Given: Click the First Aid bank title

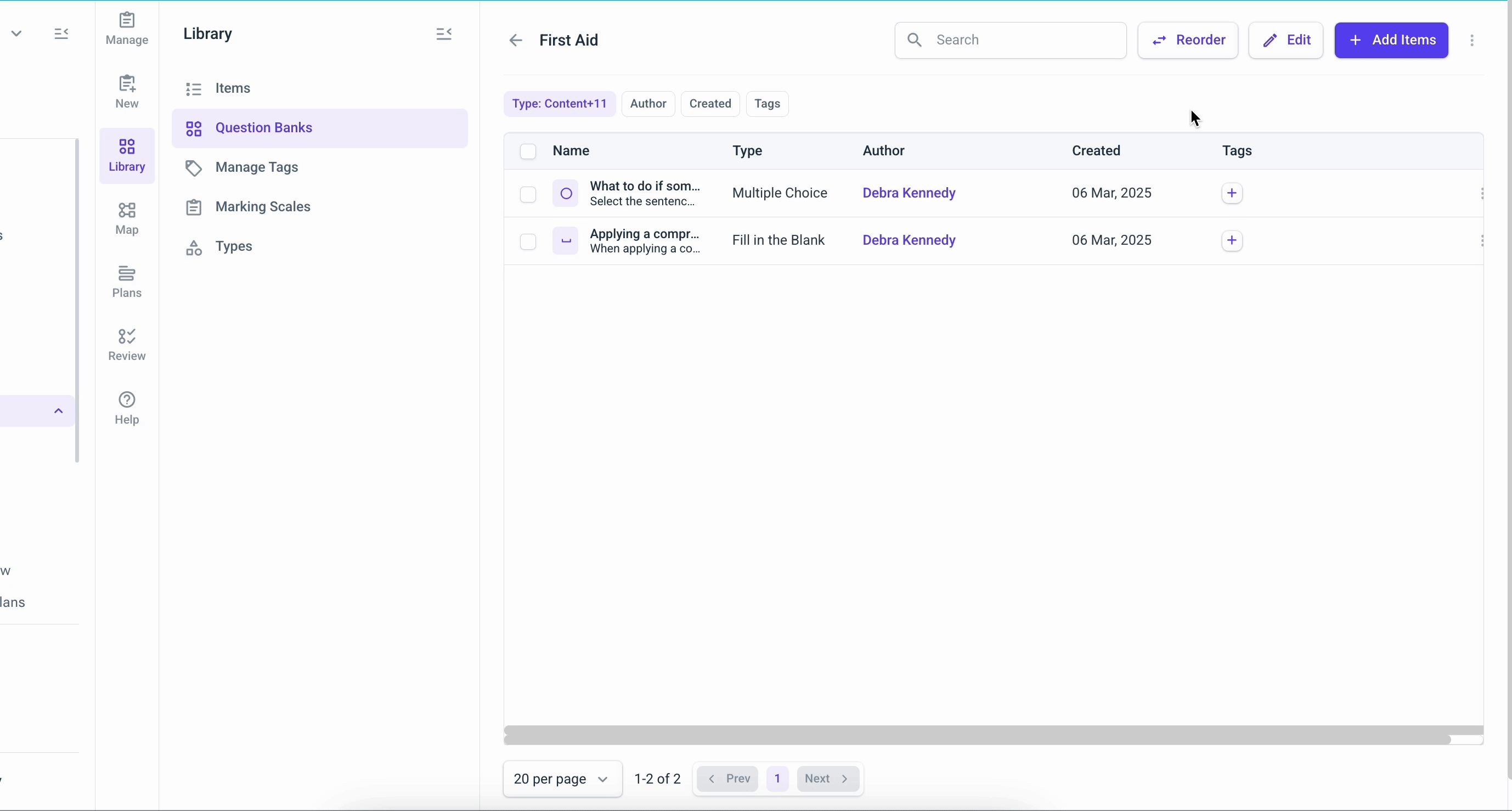Looking at the screenshot, I should 569,41.
